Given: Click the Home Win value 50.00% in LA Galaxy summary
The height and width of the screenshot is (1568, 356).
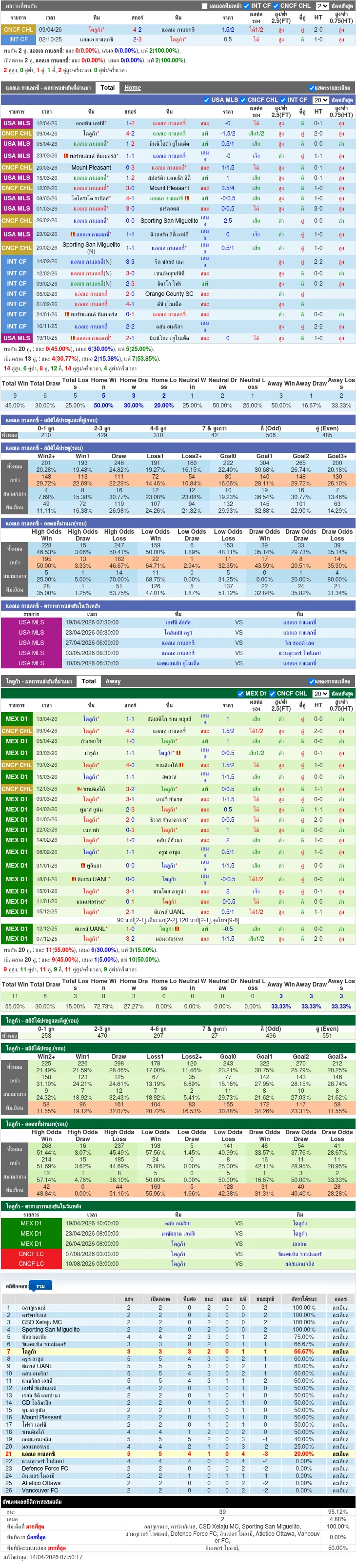Looking at the screenshot, I should tap(103, 406).
